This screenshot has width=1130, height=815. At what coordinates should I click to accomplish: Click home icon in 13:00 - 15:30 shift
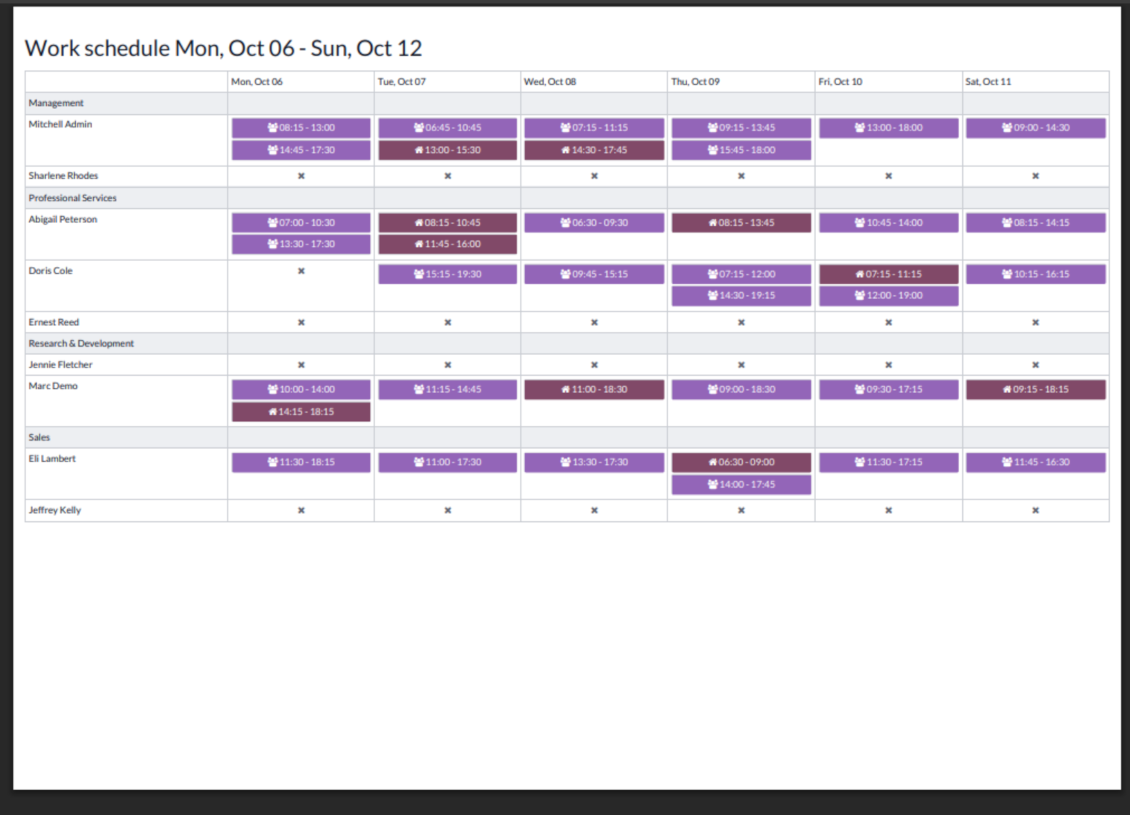click(419, 150)
